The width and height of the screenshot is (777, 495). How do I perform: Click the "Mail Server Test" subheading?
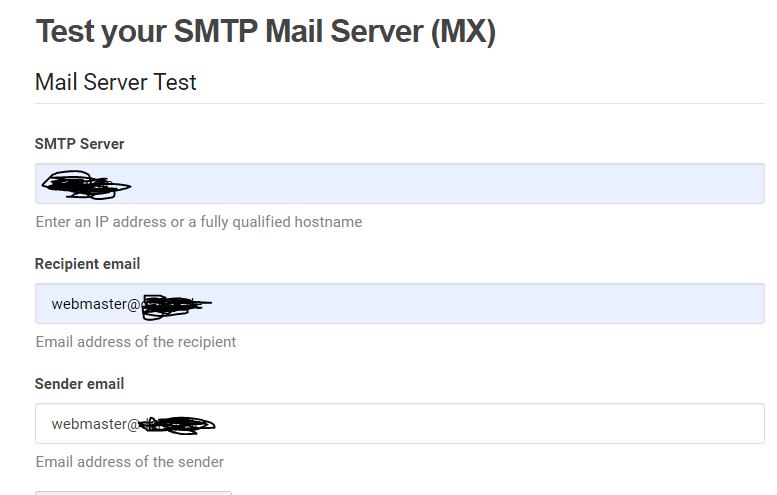coord(116,82)
